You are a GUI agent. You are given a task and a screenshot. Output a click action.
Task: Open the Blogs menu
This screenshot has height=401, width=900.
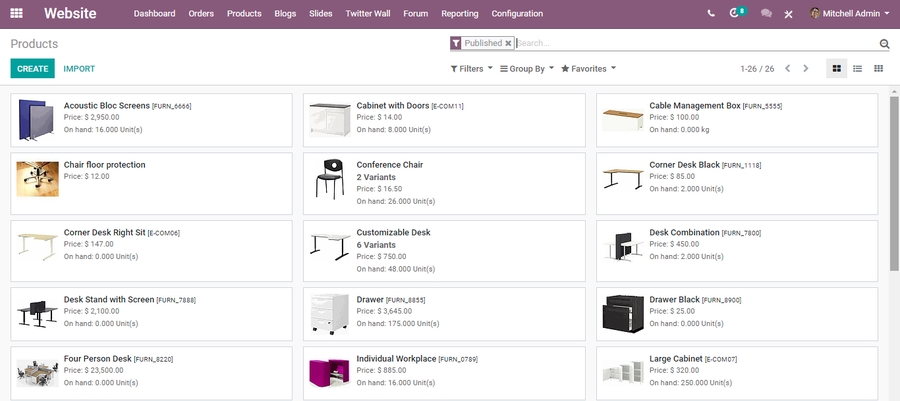tap(285, 13)
